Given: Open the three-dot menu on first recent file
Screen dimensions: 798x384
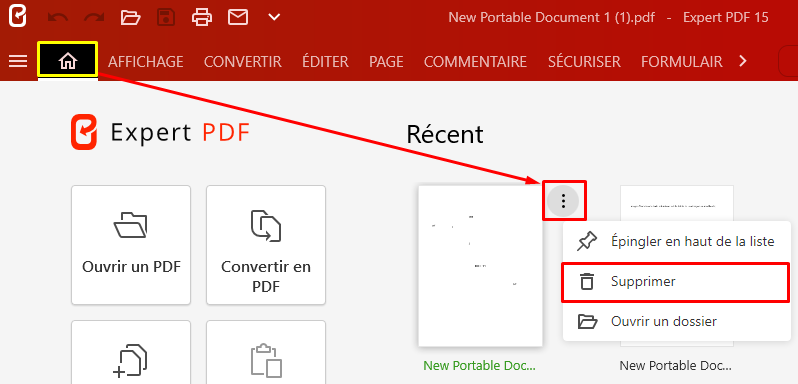Looking at the screenshot, I should 563,201.
